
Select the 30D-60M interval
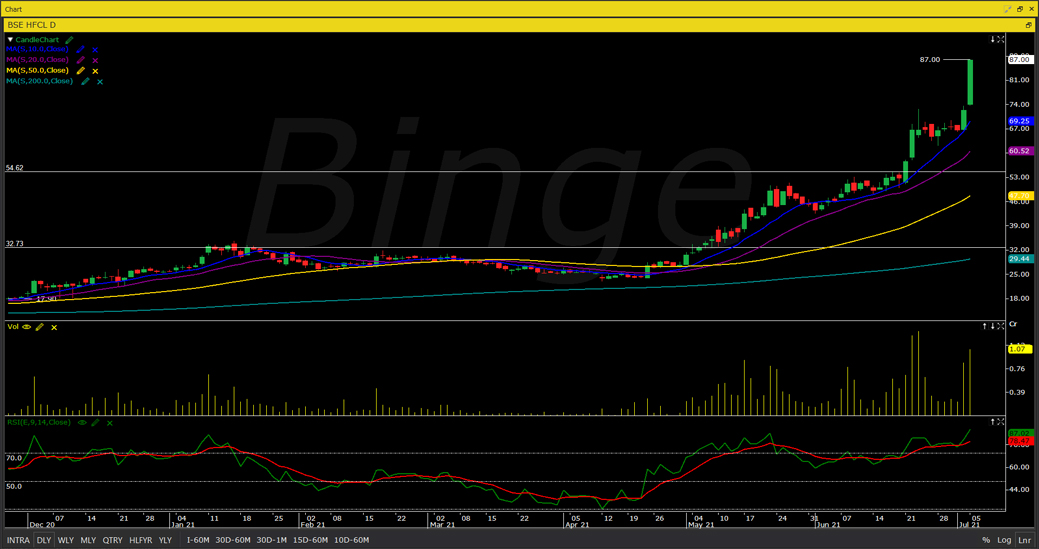[233, 540]
